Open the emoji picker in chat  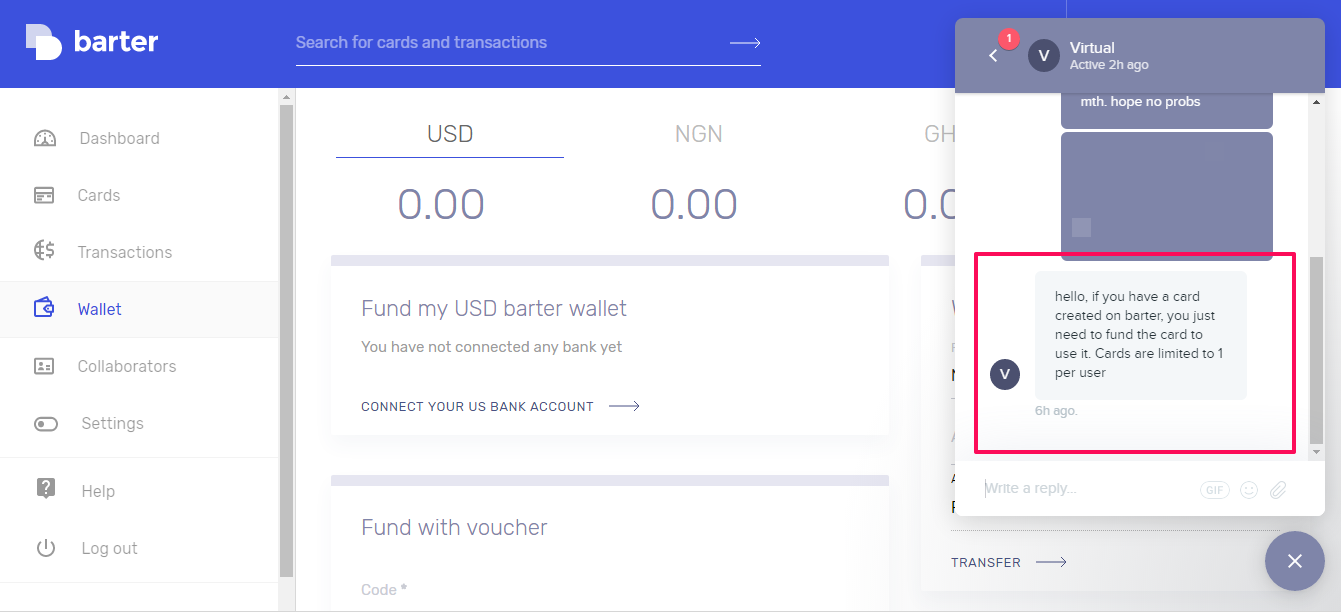point(1249,490)
